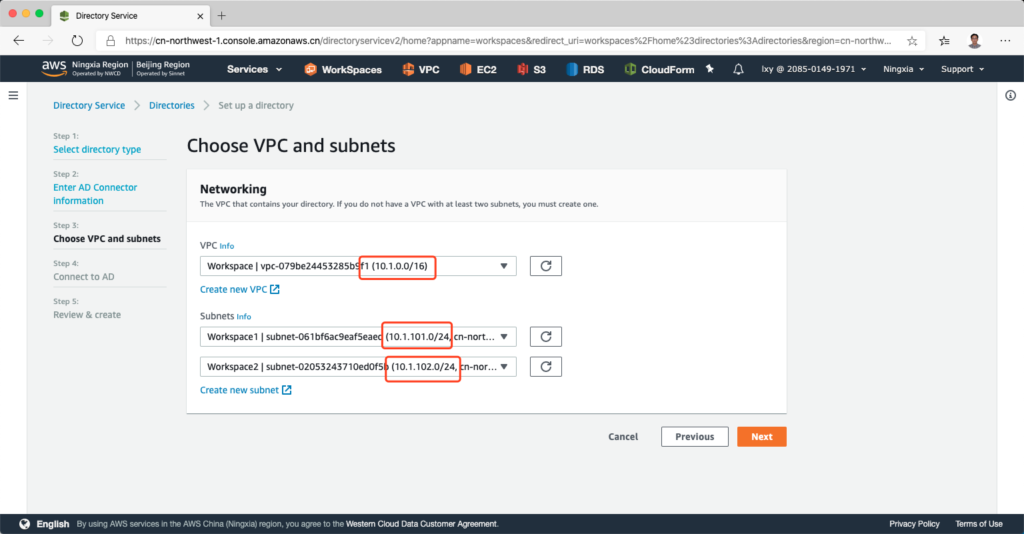
Task: Open the Services menu
Action: click(x=254, y=69)
